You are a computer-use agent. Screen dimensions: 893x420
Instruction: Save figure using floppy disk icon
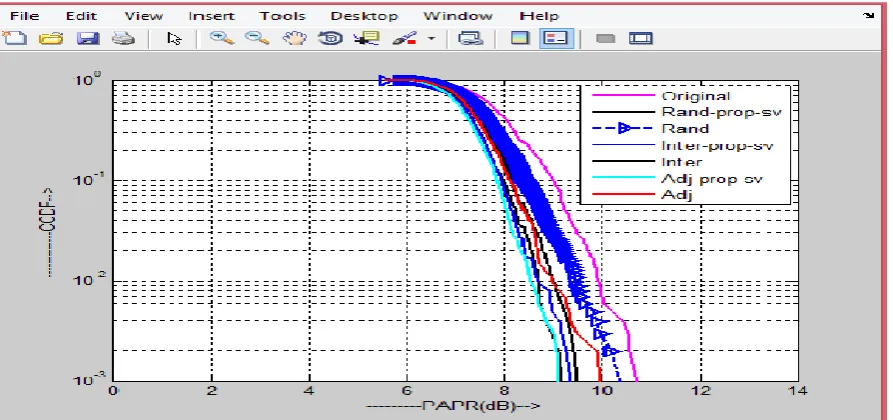tap(88, 38)
